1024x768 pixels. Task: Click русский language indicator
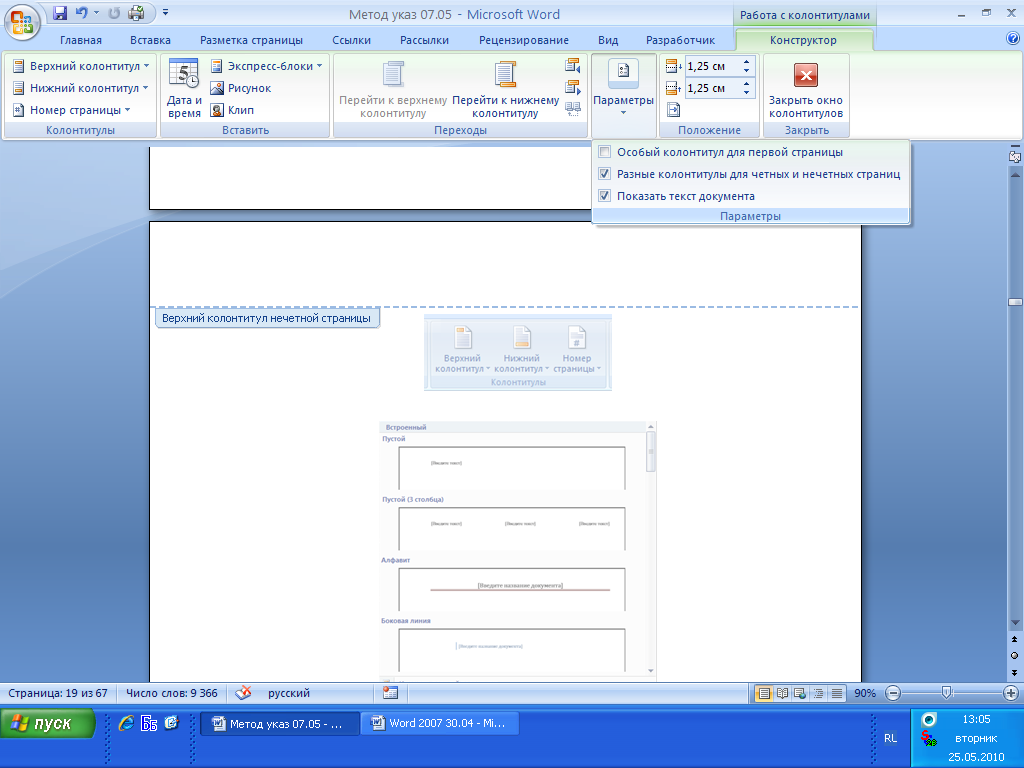[x=289, y=693]
